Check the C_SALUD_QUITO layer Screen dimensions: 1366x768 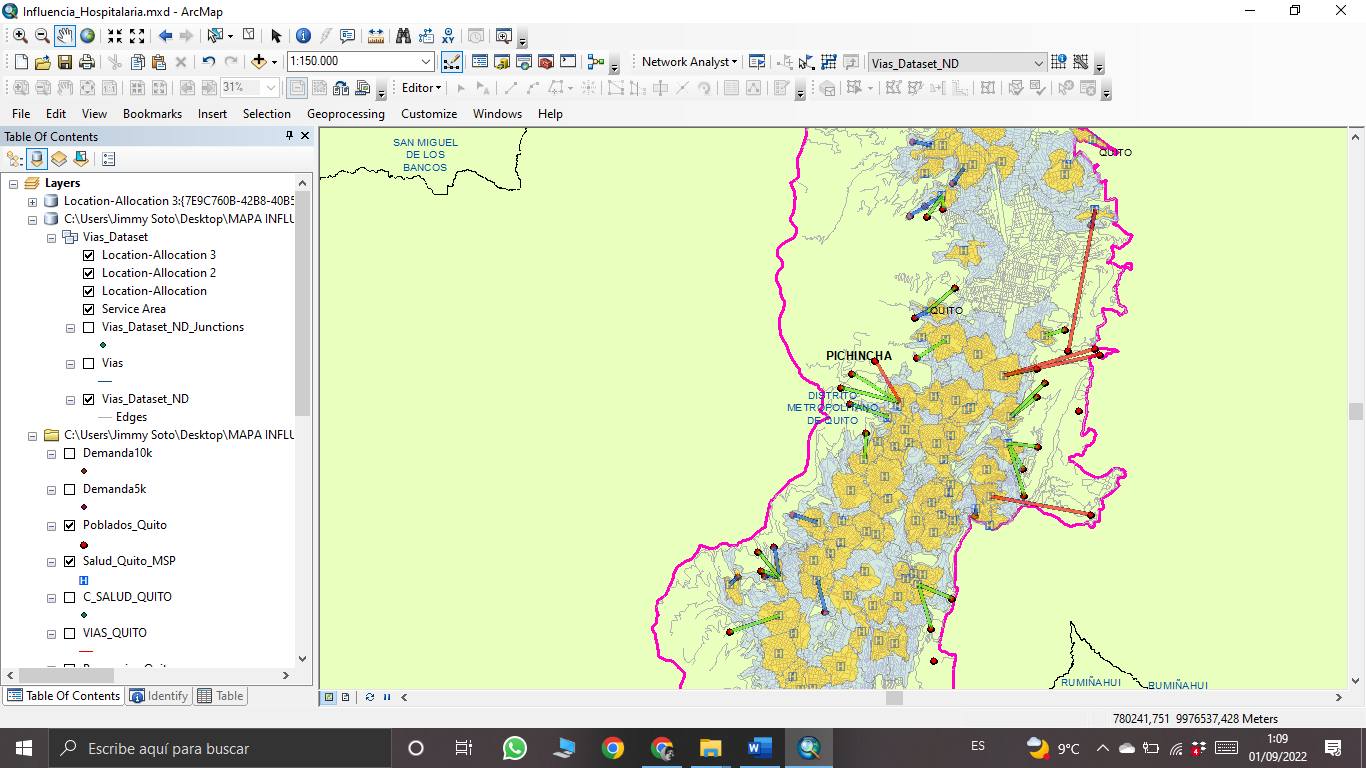[x=69, y=597]
